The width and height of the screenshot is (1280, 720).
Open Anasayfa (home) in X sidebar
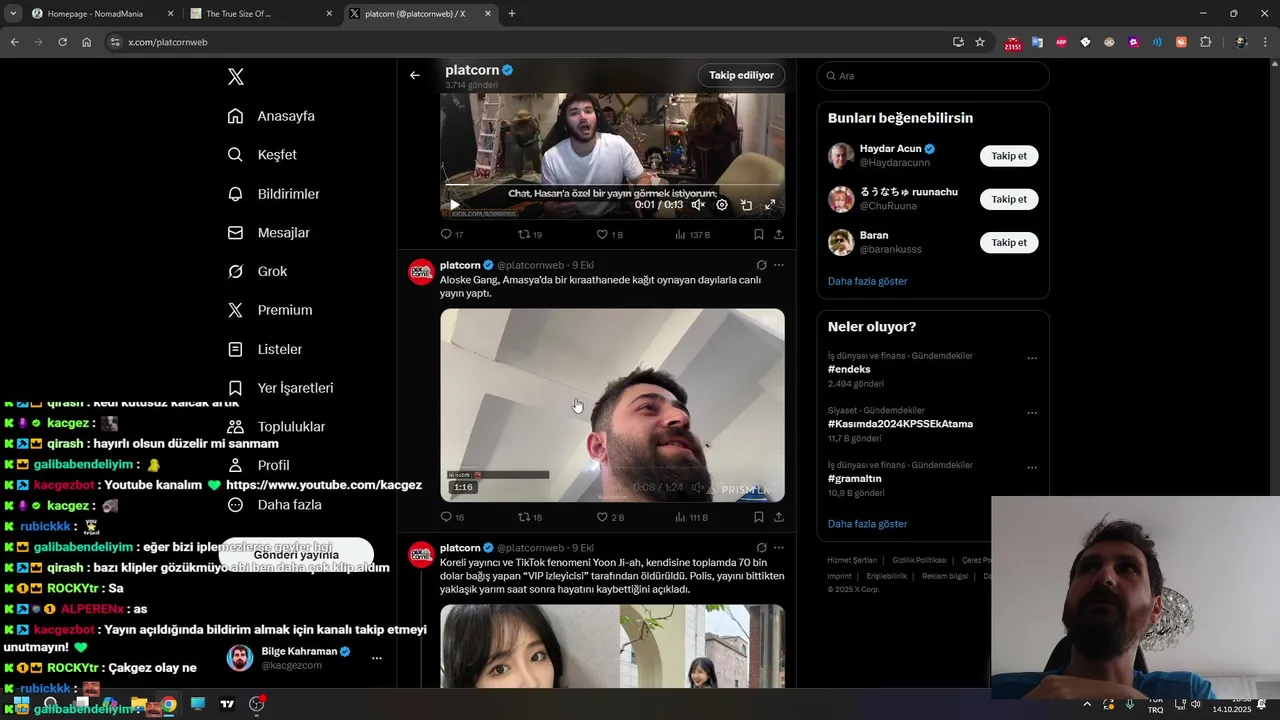(271, 116)
